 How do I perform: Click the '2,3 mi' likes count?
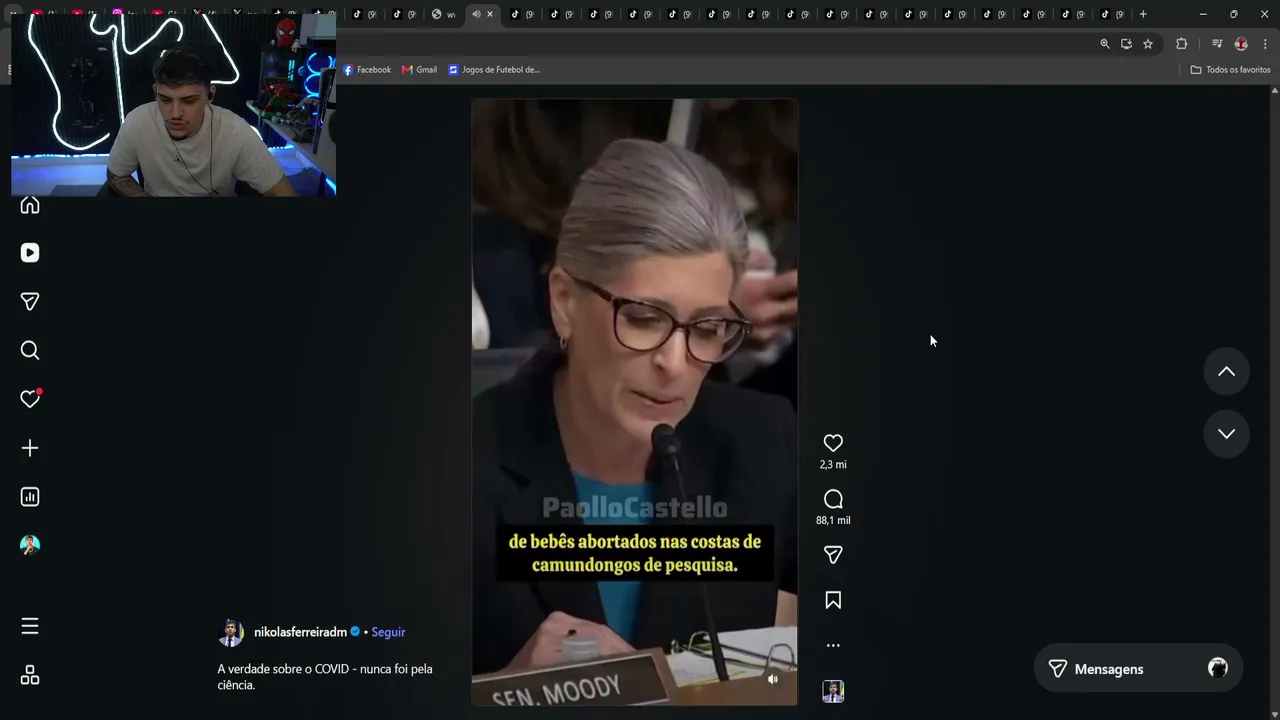point(833,465)
